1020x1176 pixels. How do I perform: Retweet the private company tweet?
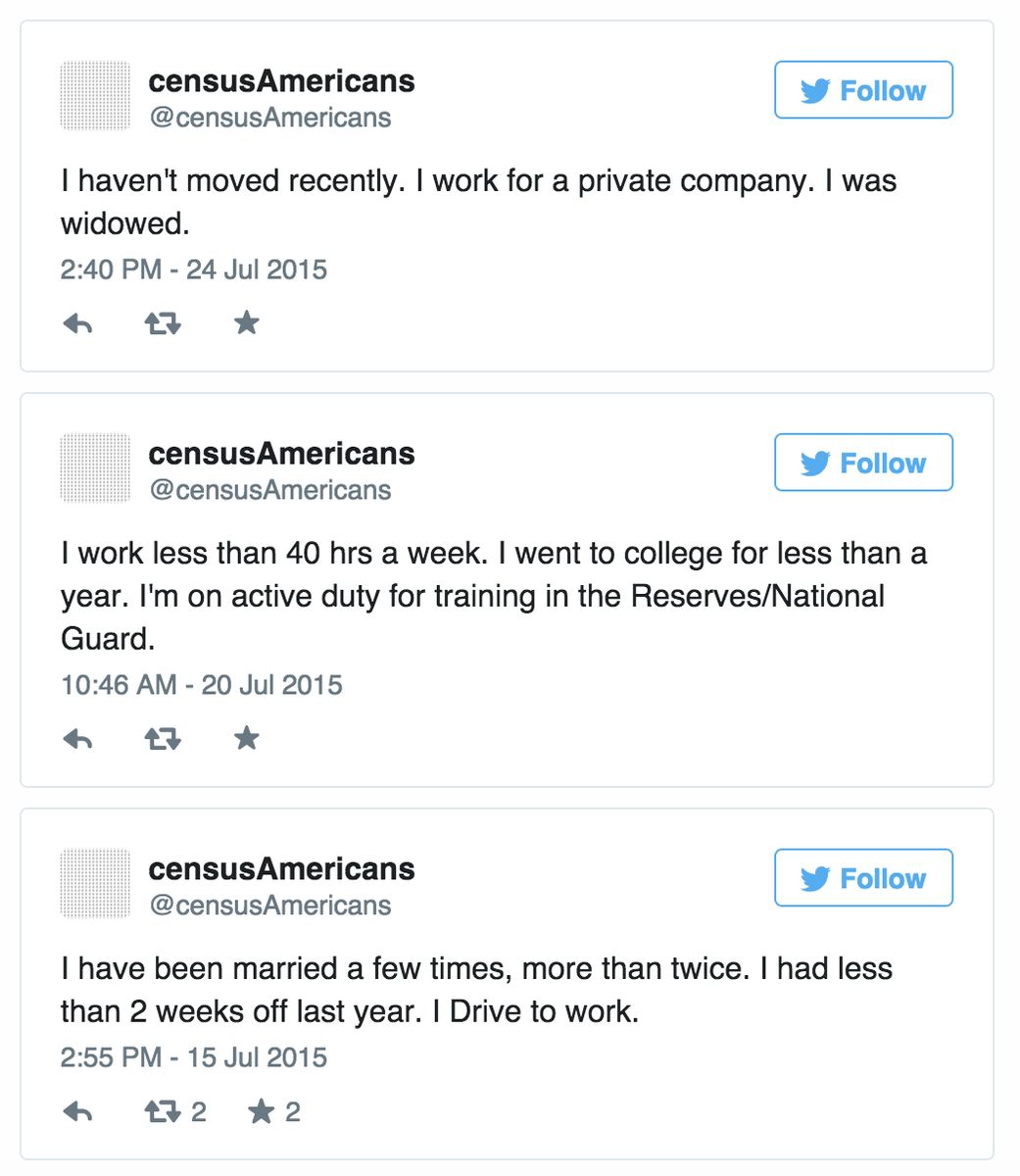click(x=163, y=322)
